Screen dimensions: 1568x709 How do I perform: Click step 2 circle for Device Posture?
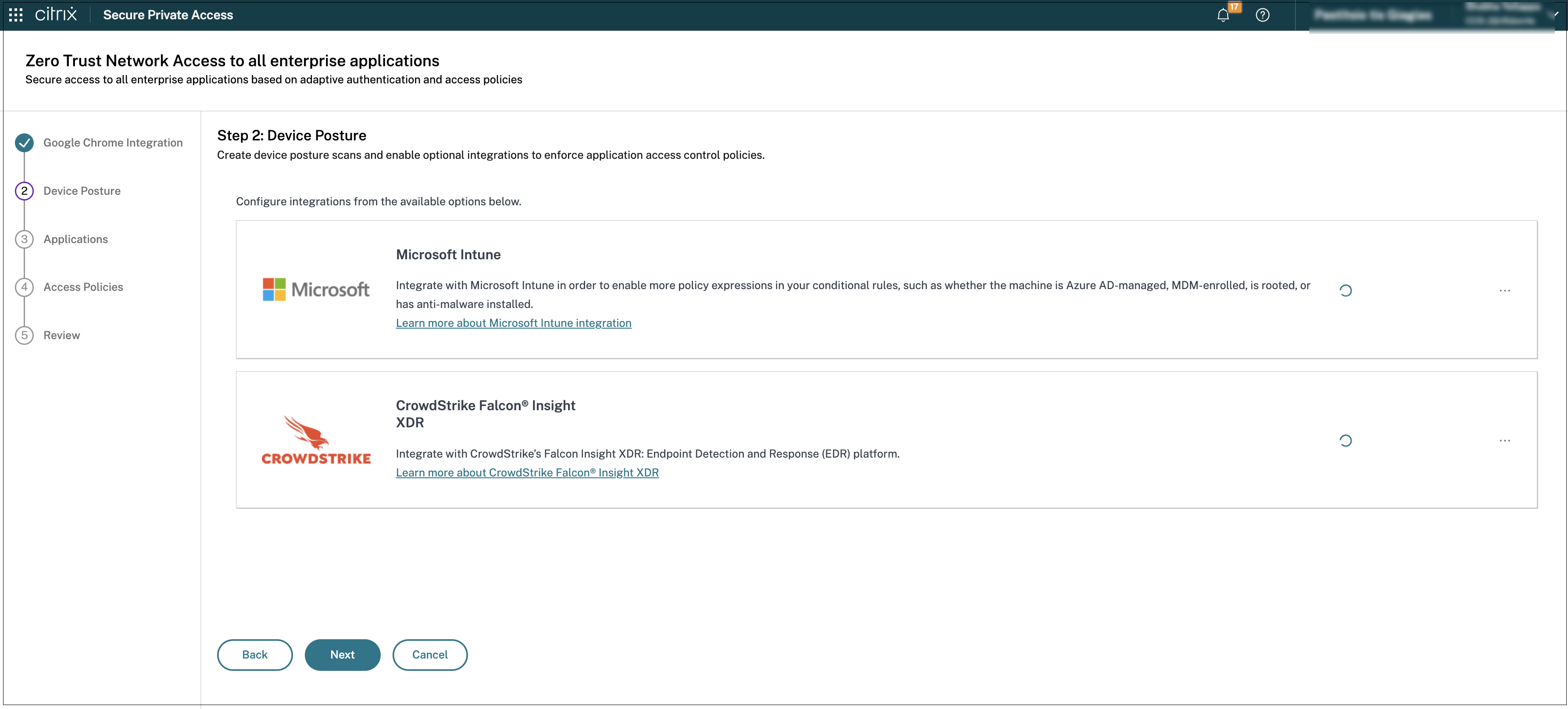25,191
